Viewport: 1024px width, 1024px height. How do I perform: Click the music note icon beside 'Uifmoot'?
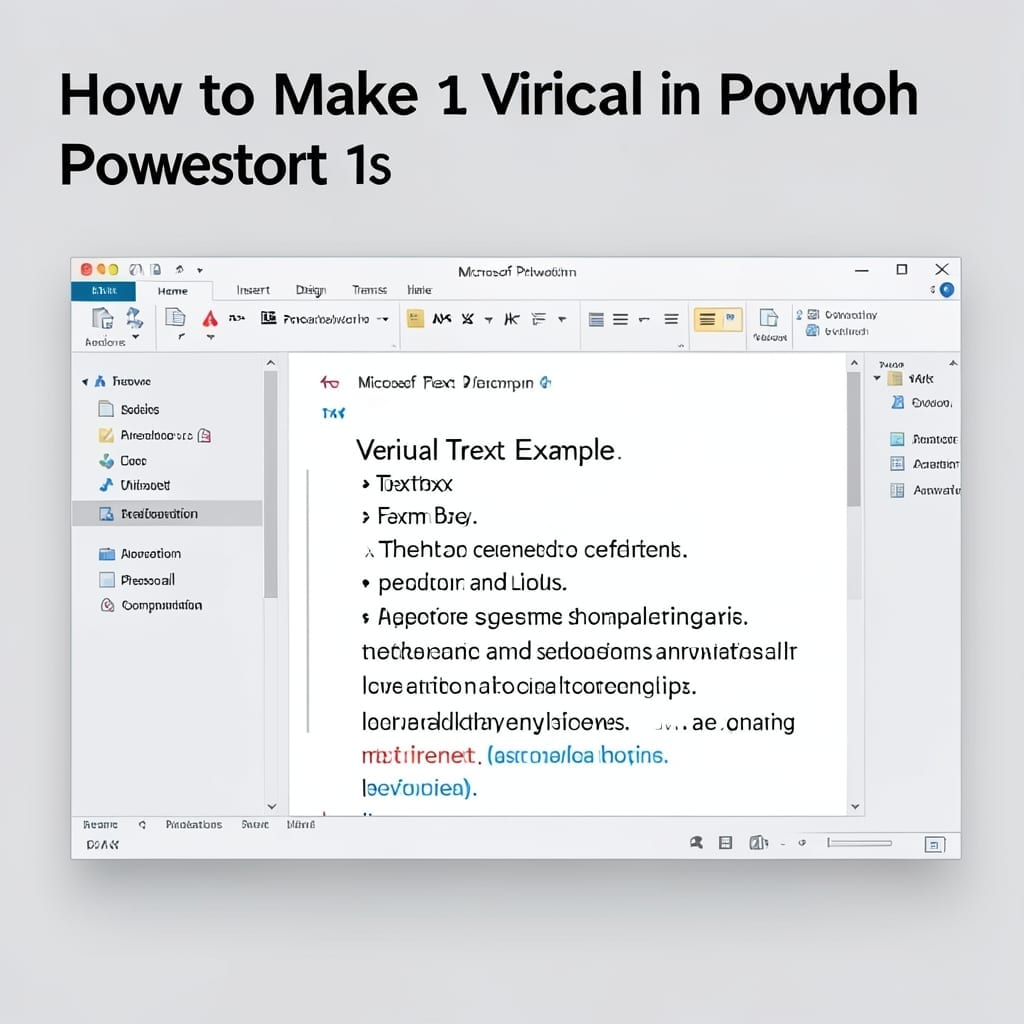coord(106,485)
